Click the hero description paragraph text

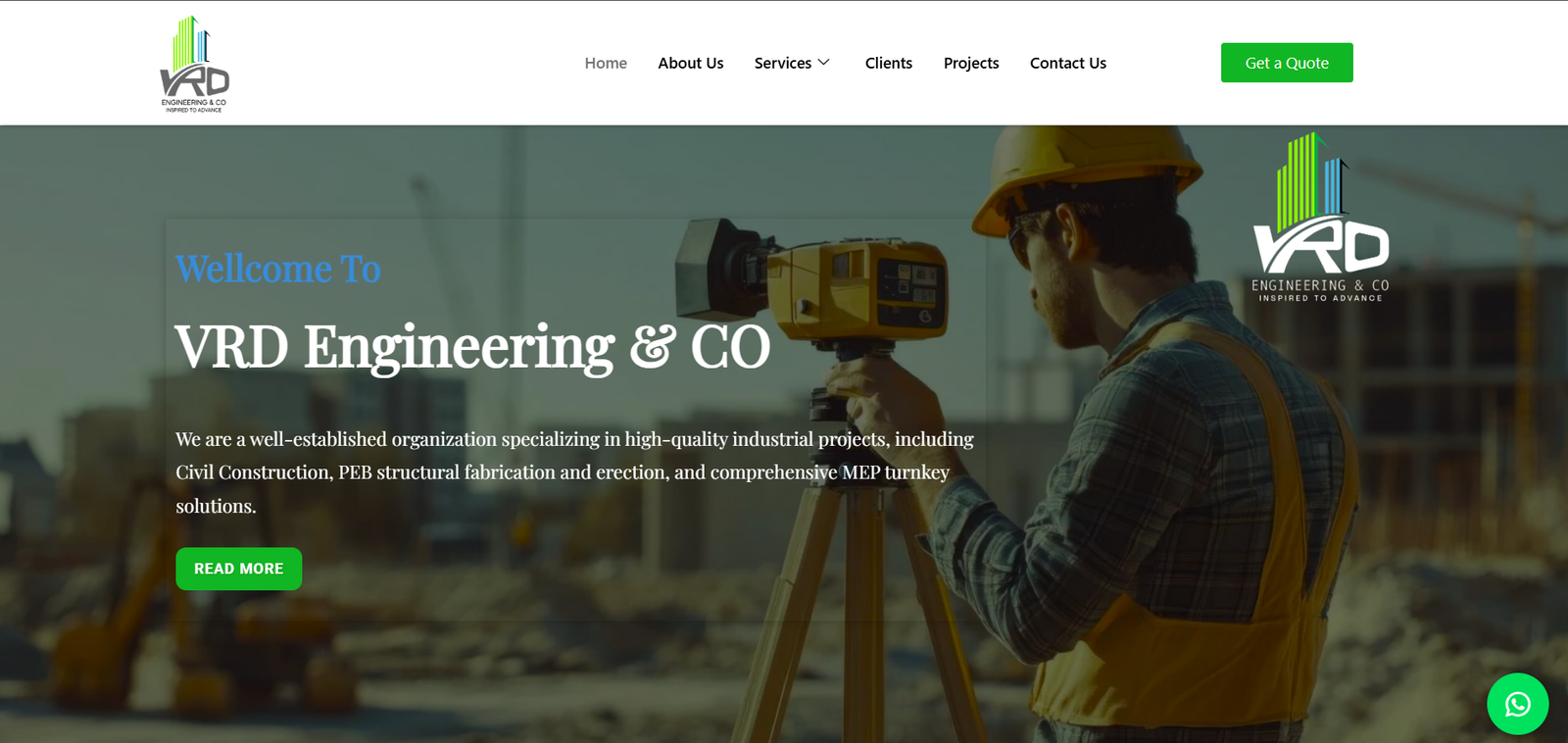coord(574,472)
